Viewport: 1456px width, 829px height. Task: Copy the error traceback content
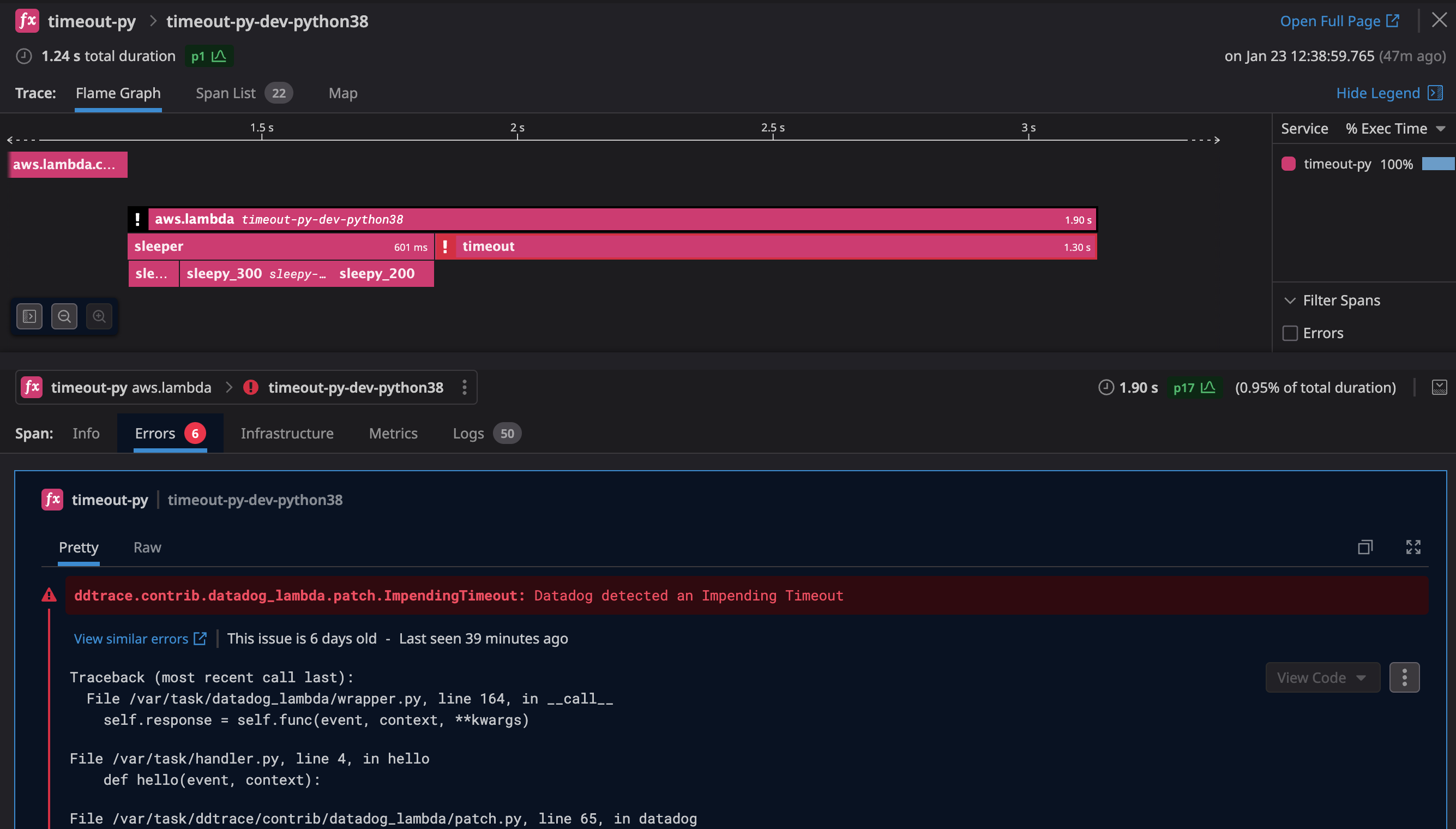1365,547
